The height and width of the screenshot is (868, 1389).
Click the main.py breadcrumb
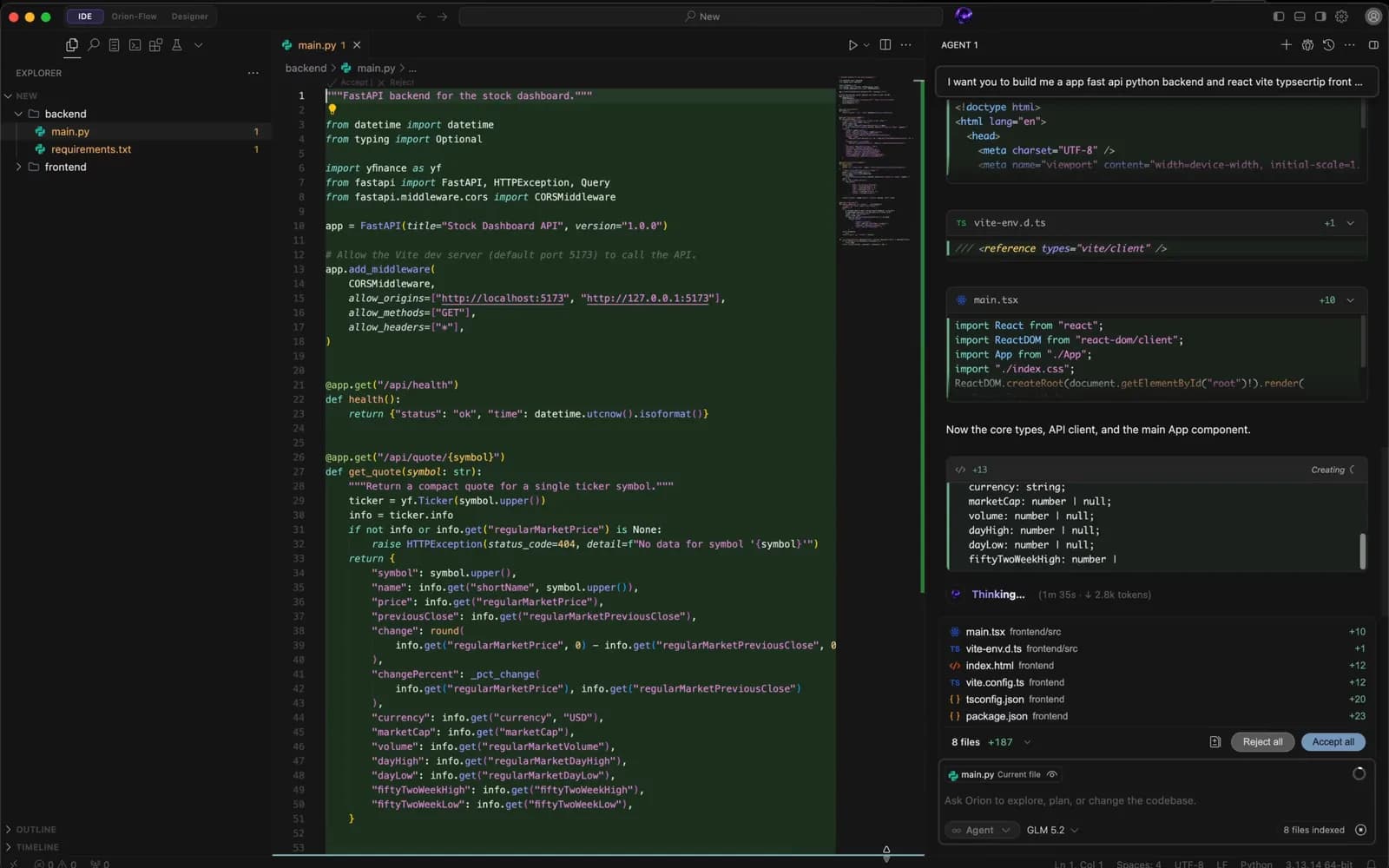[376, 68]
